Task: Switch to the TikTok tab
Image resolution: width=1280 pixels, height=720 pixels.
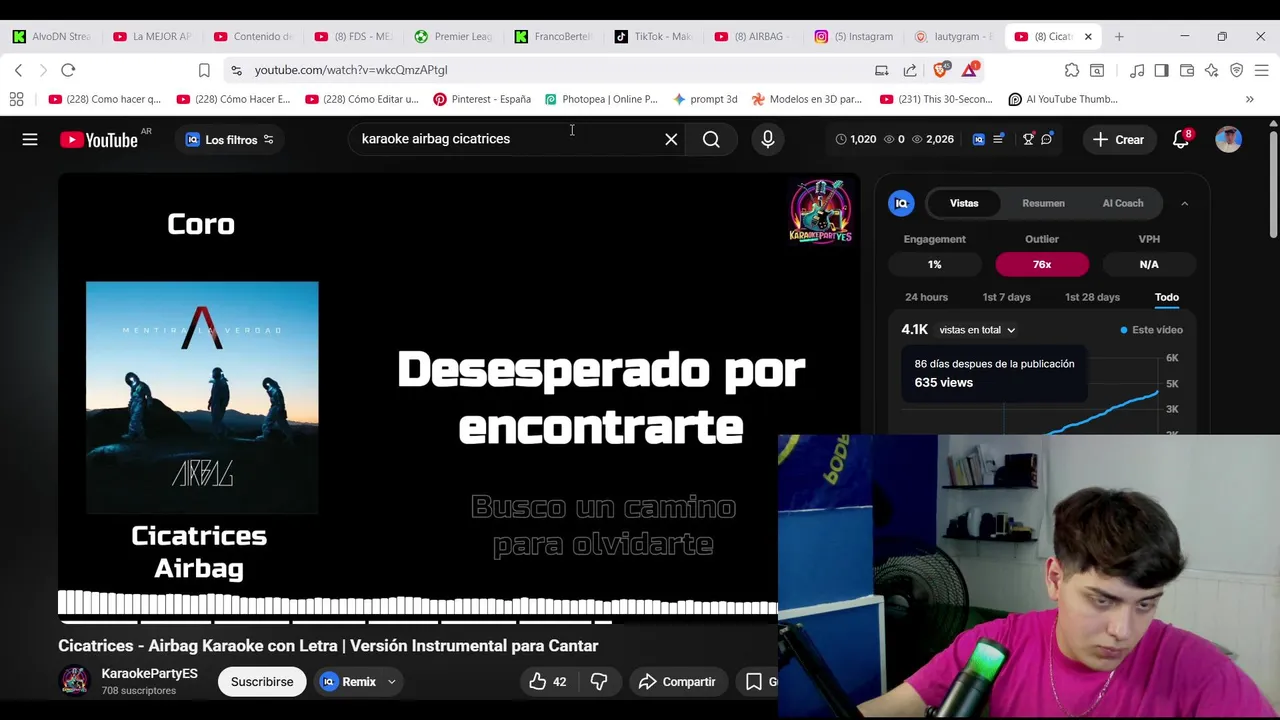Action: tap(654, 36)
